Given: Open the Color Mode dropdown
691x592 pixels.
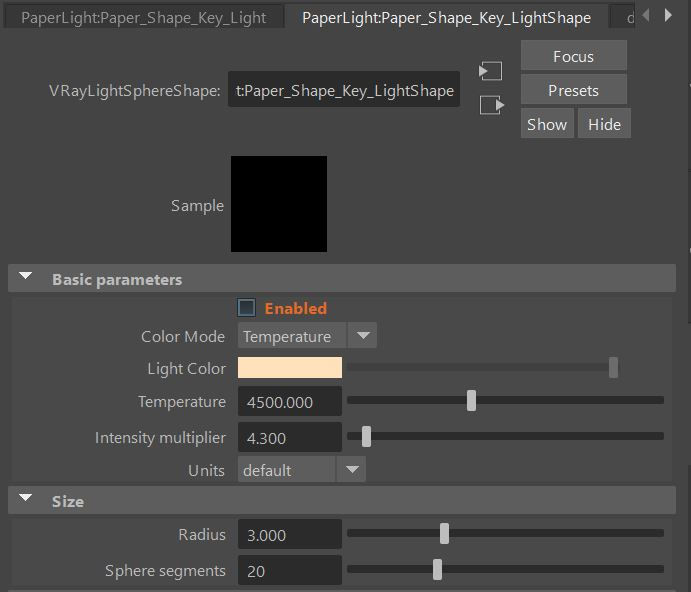Looking at the screenshot, I should coord(307,336).
